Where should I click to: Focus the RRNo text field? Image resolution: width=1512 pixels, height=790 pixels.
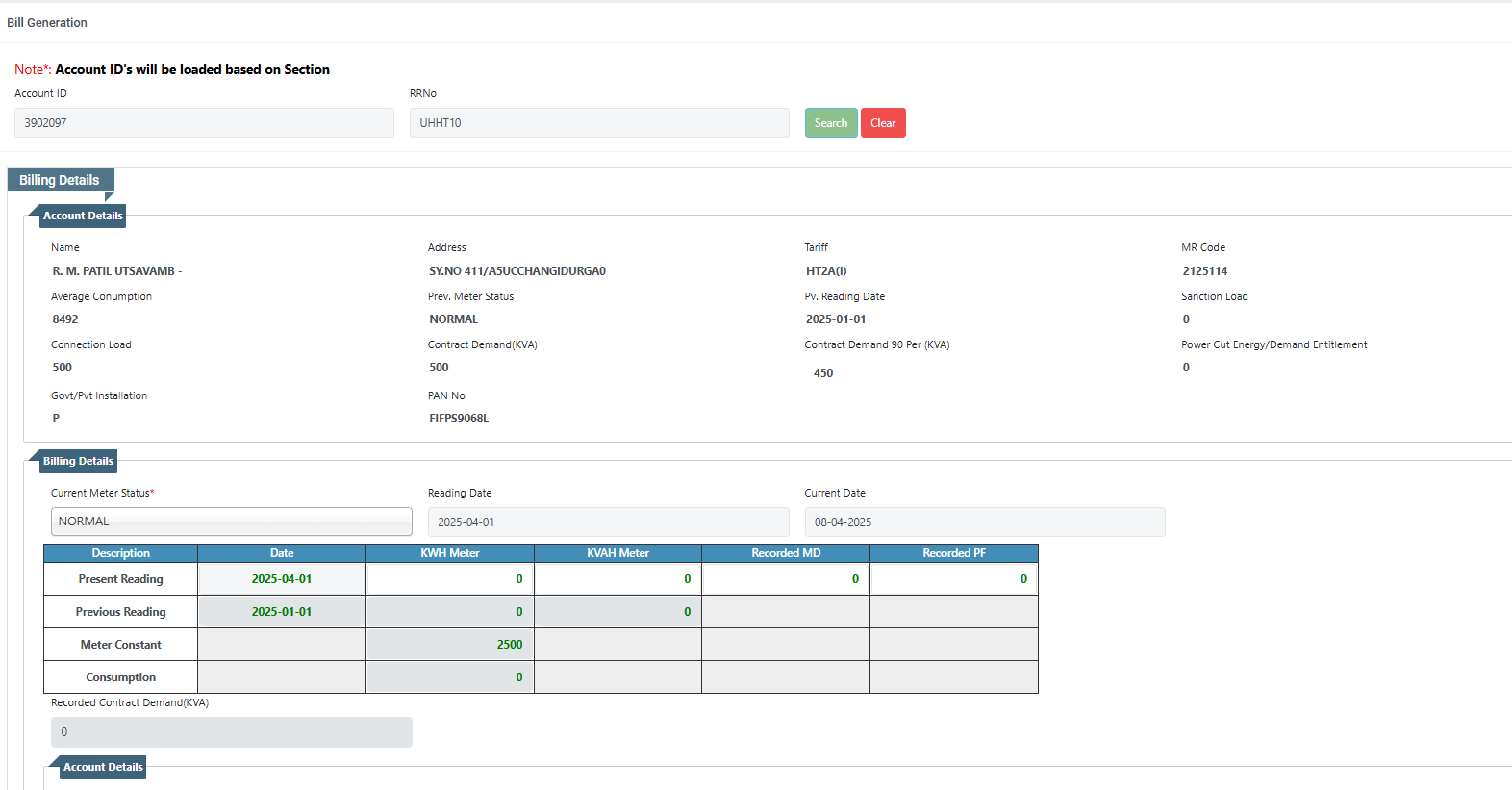click(598, 123)
